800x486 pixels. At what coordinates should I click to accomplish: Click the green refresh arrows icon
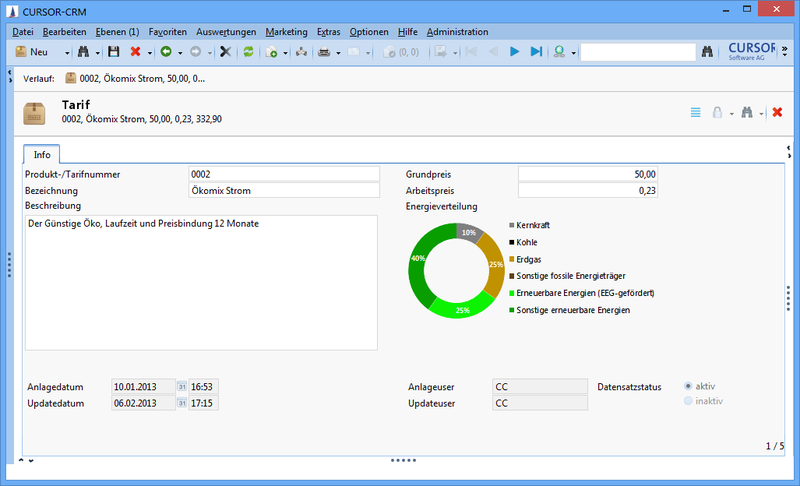[x=248, y=51]
